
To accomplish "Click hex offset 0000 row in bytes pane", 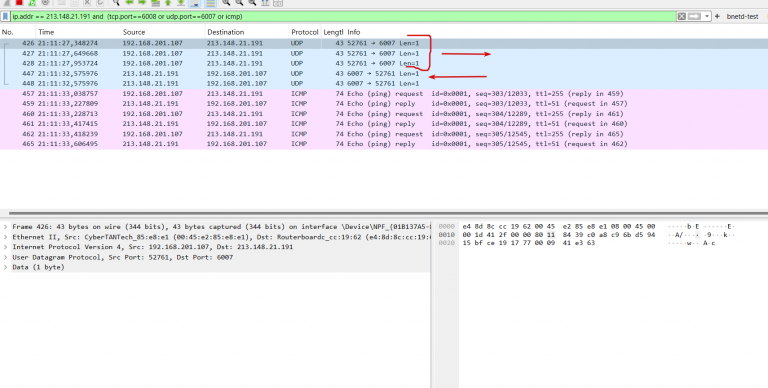I will 586,226.
